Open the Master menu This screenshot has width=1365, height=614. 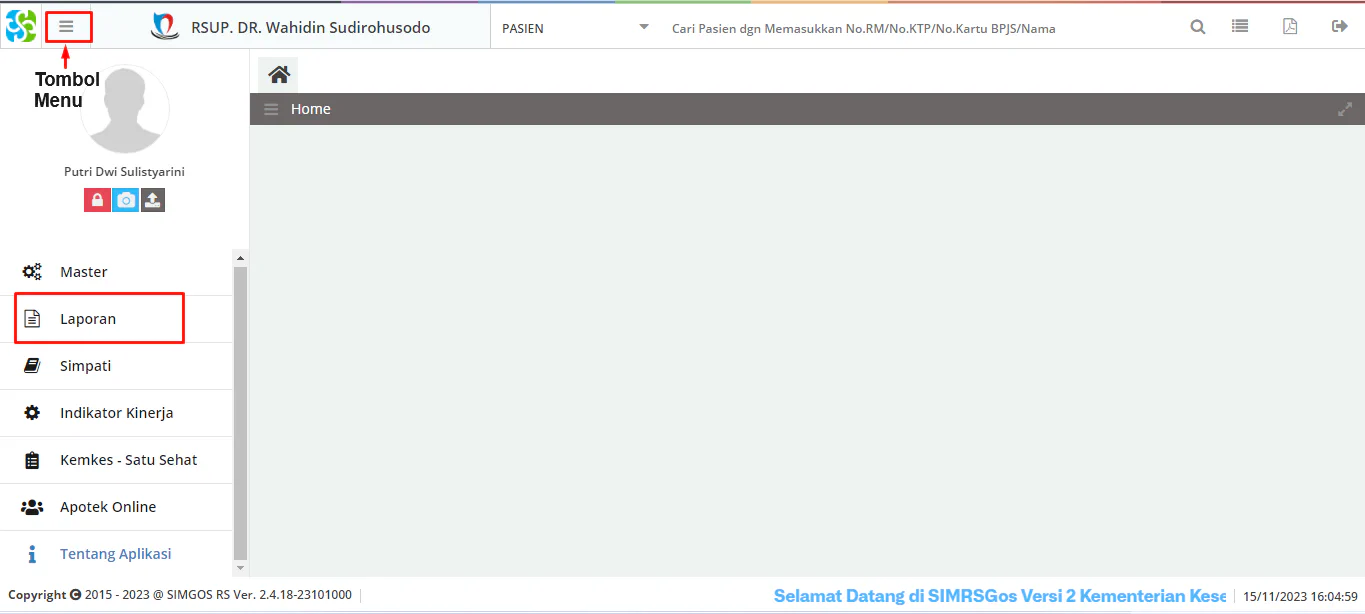click(116, 272)
